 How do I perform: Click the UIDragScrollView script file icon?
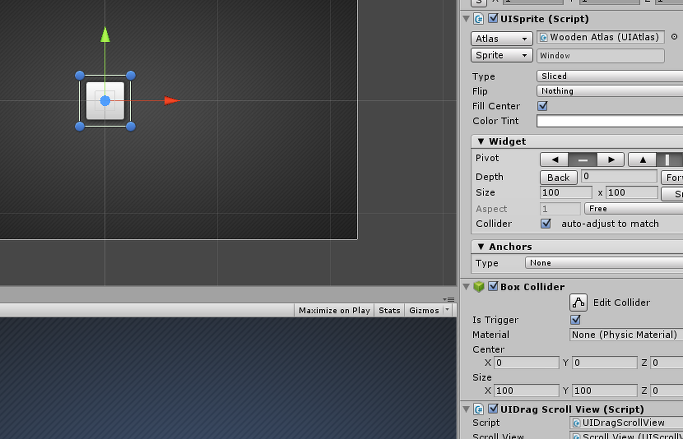click(576, 423)
